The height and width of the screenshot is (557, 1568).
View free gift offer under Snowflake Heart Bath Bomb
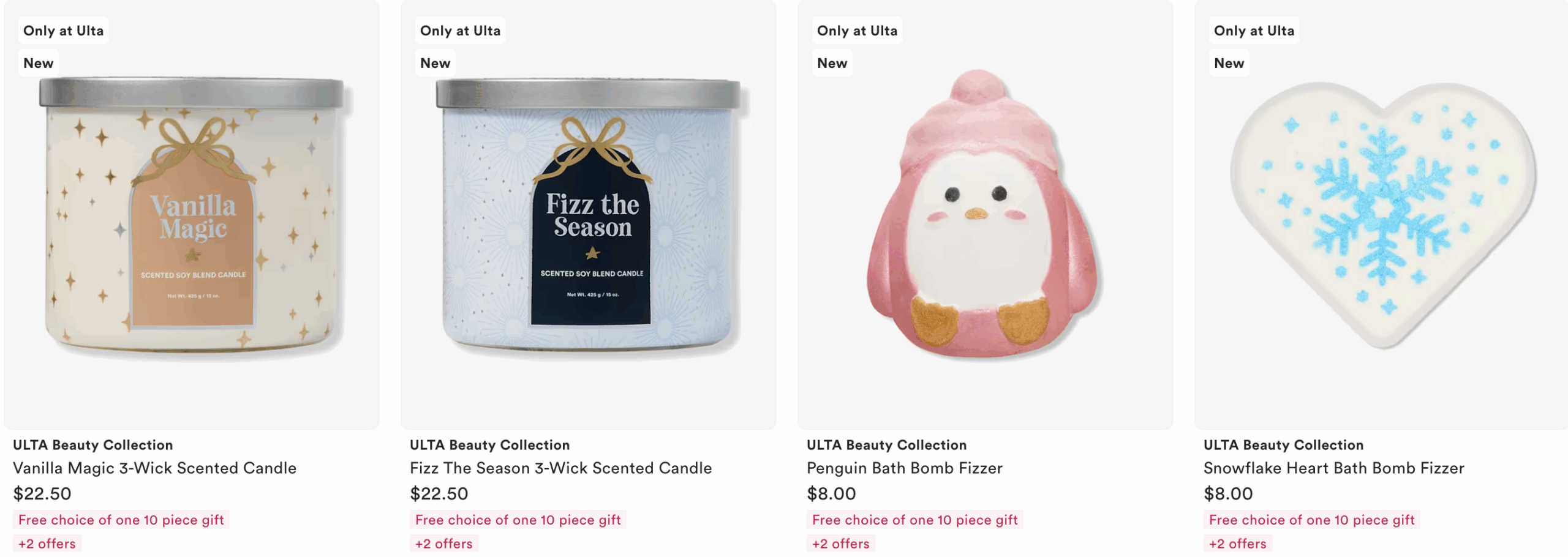point(1312,520)
